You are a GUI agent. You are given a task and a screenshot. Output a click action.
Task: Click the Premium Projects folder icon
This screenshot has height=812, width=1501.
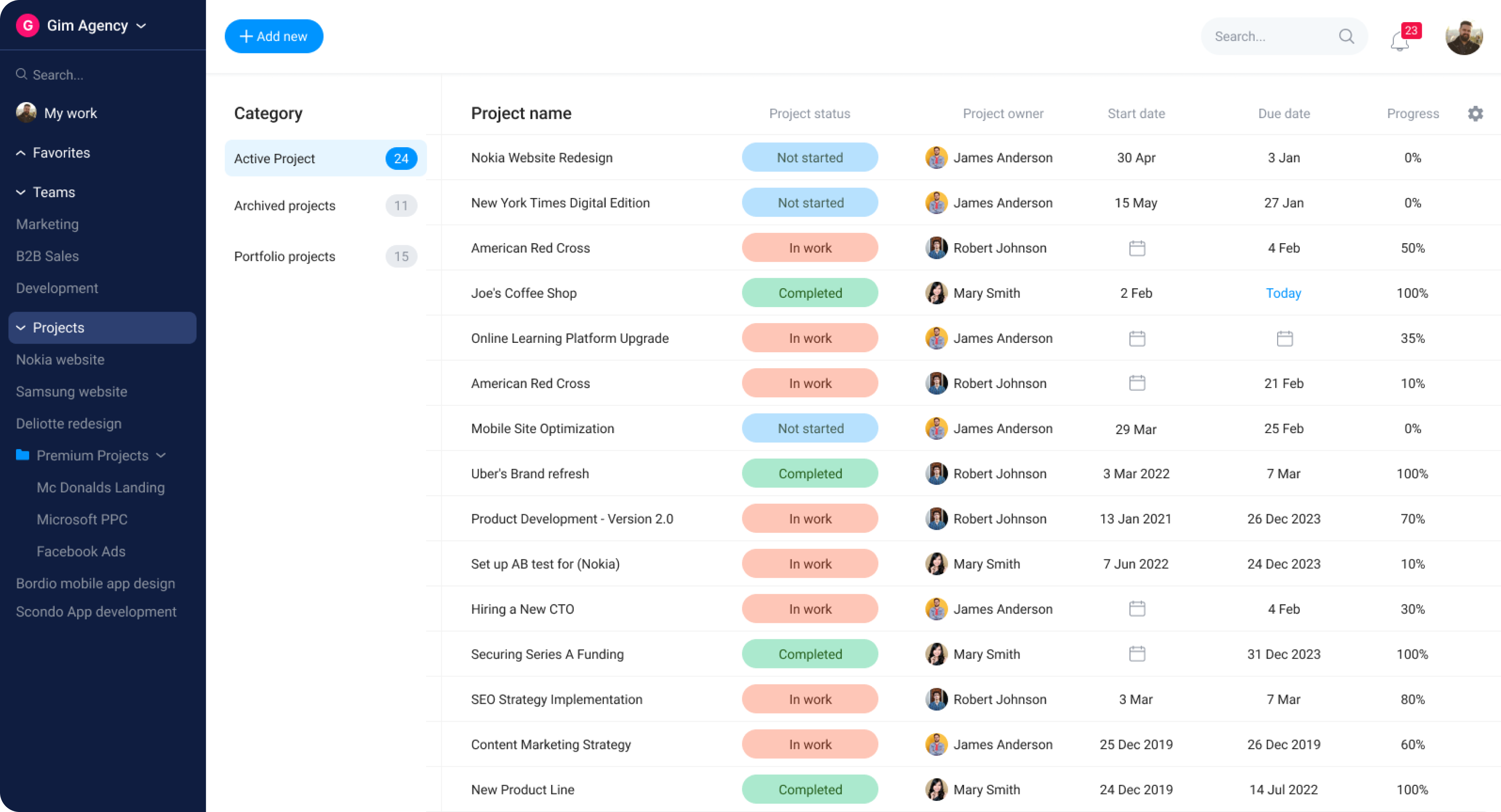(23, 455)
